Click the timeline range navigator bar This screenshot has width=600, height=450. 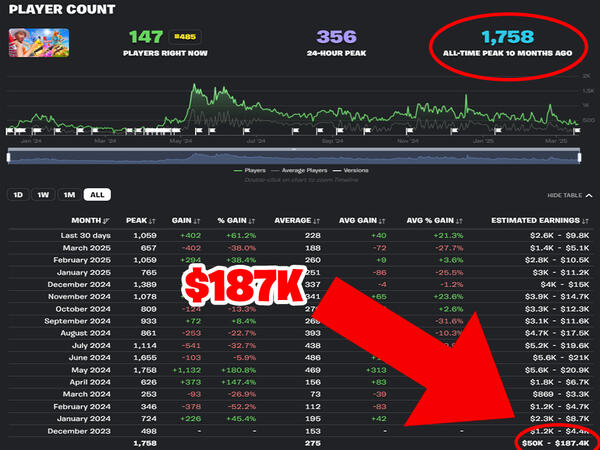tap(300, 155)
